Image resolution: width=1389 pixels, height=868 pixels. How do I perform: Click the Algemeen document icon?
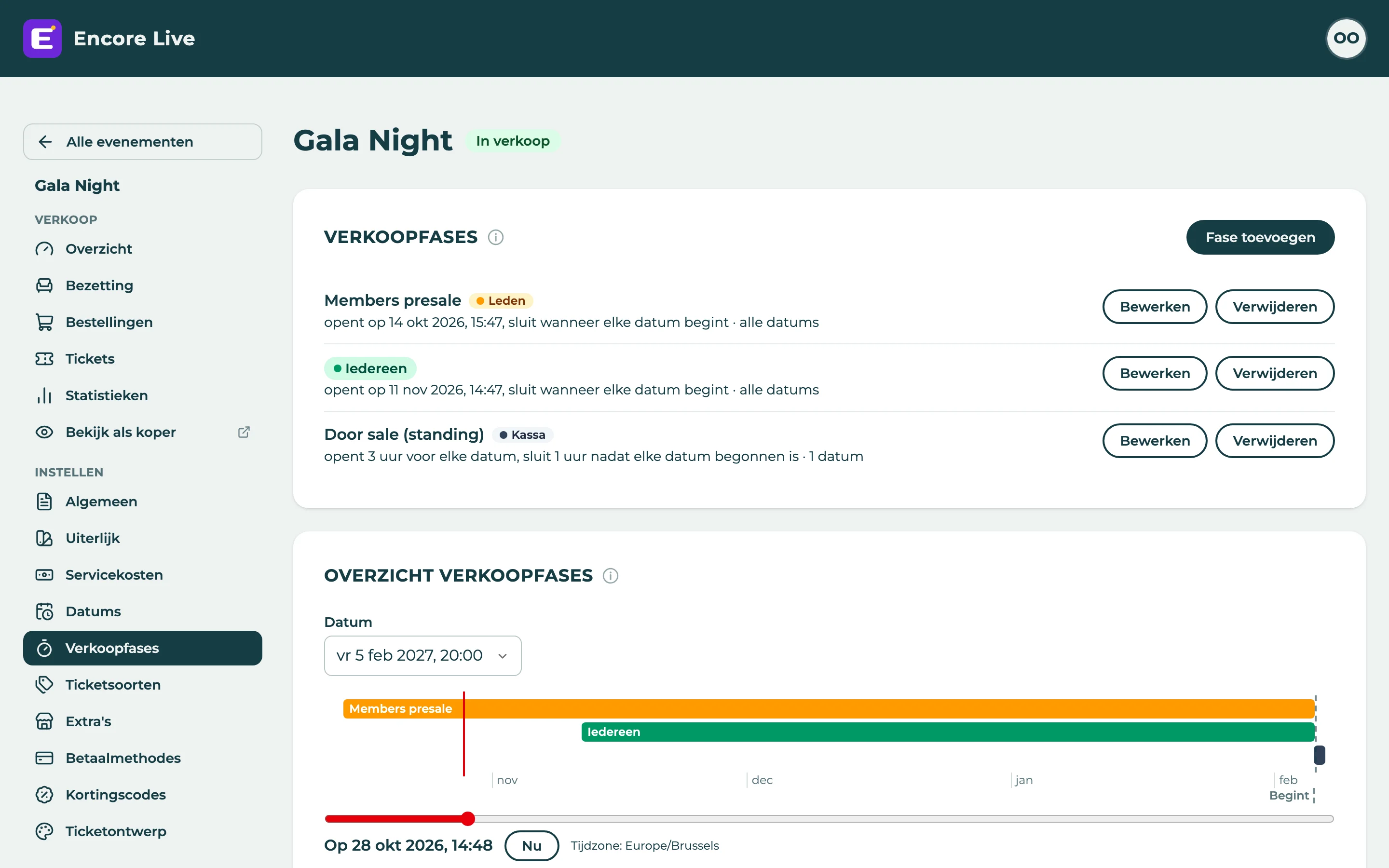click(44, 502)
